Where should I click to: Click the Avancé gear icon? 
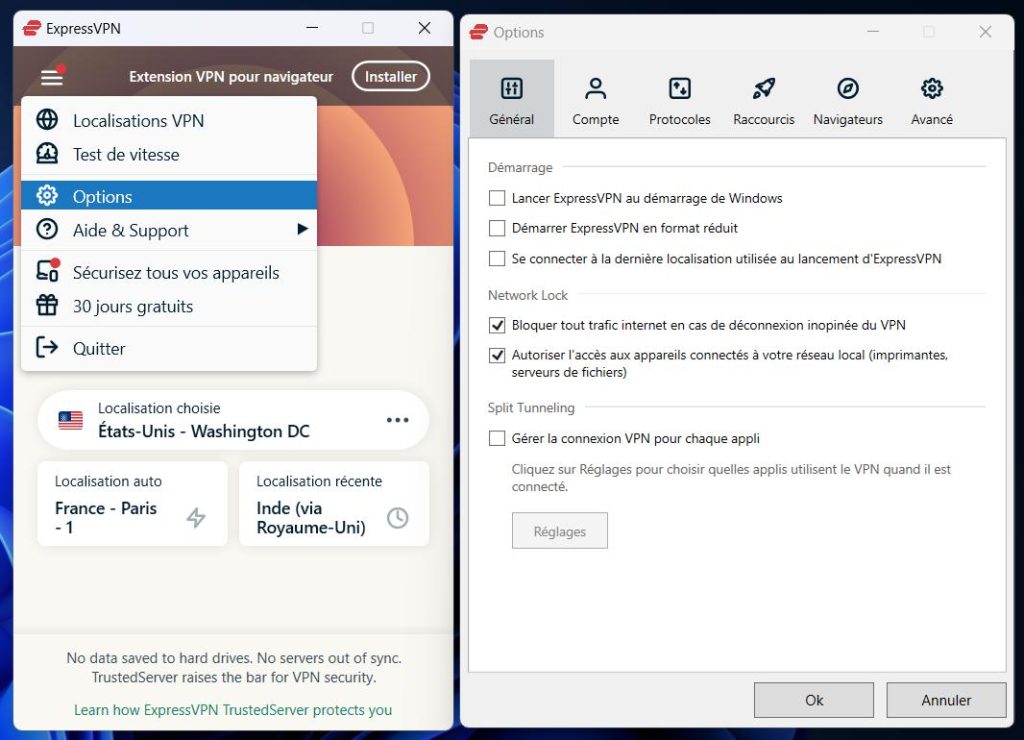pyautogui.click(x=932, y=88)
